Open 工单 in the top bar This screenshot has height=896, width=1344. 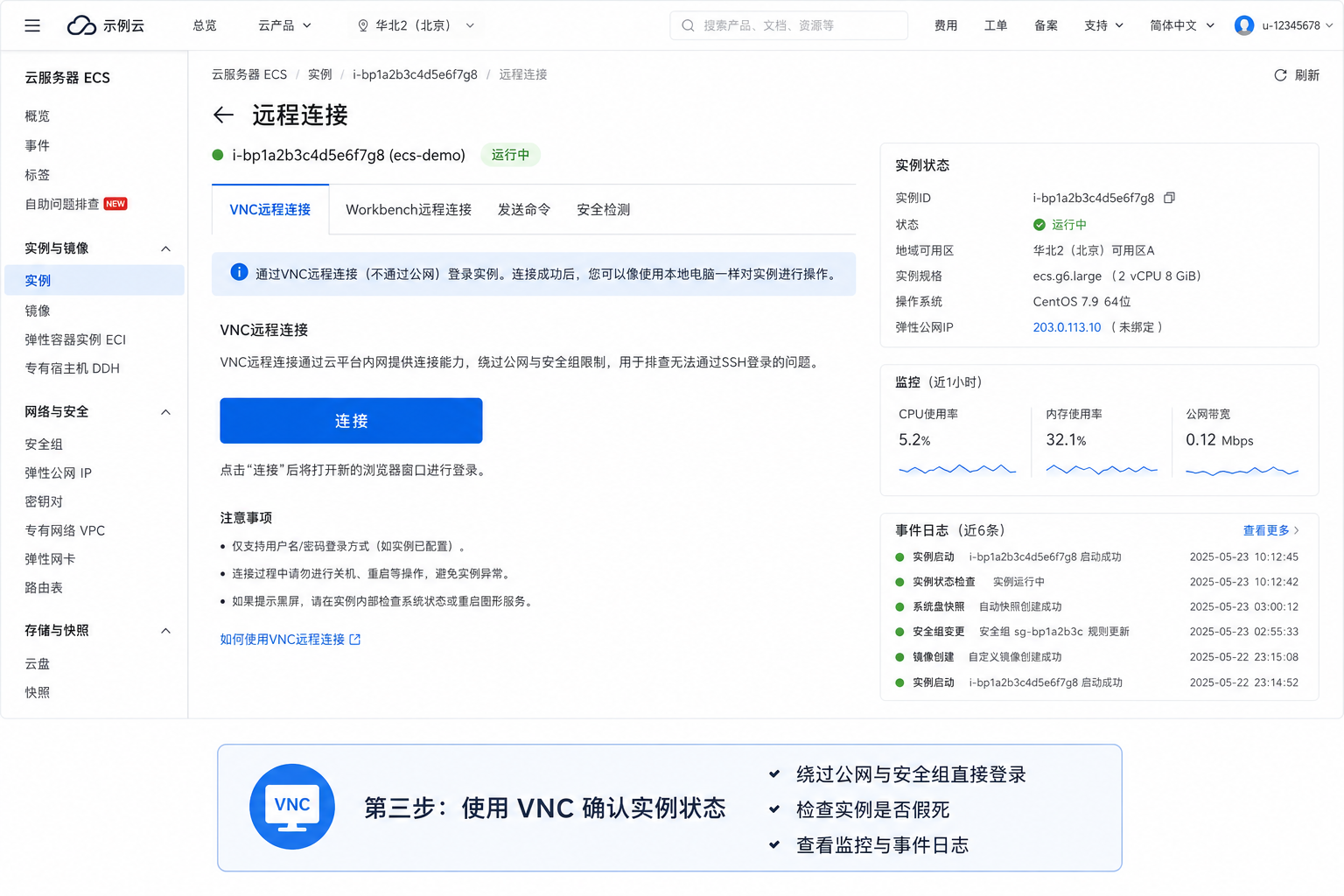click(996, 25)
